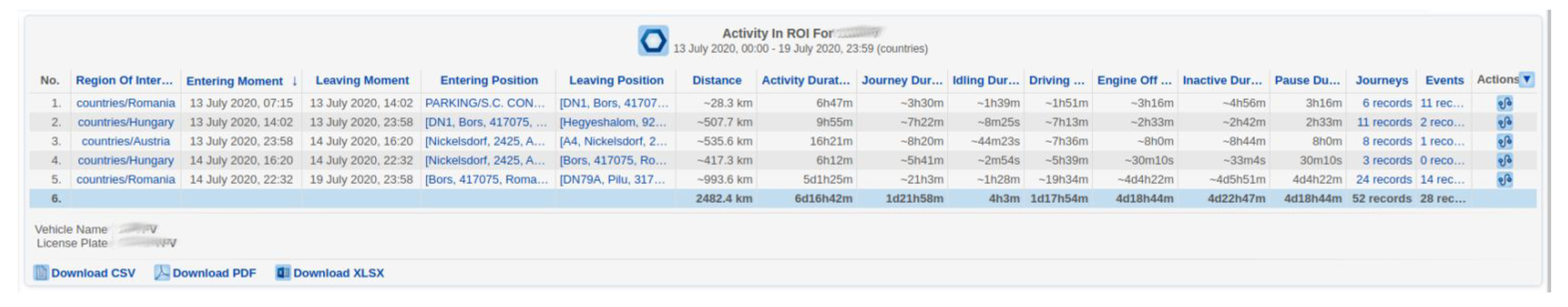Select the totals row number 6

[x=56, y=198]
